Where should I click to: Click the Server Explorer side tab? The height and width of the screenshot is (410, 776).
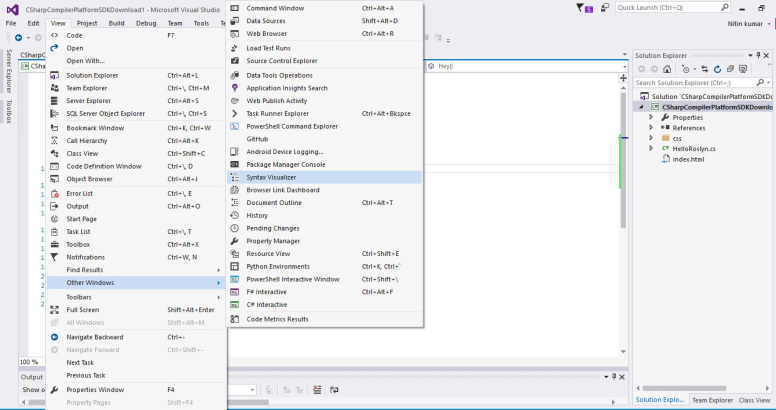(x=8, y=71)
